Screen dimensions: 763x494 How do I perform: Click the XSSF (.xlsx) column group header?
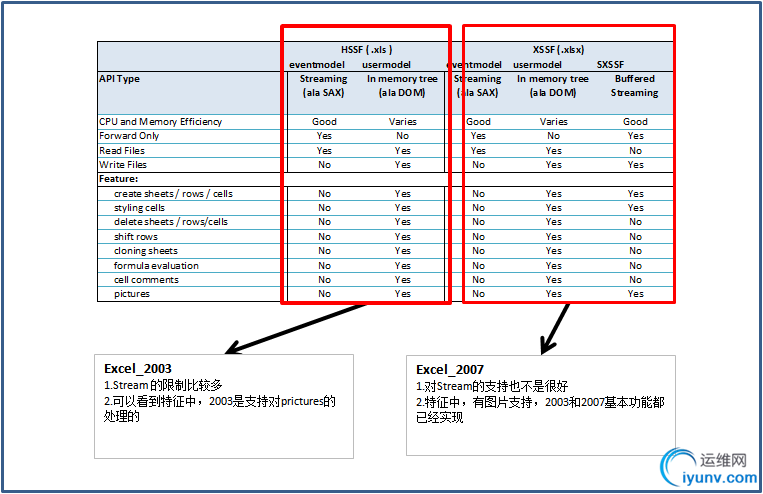[x=558, y=50]
